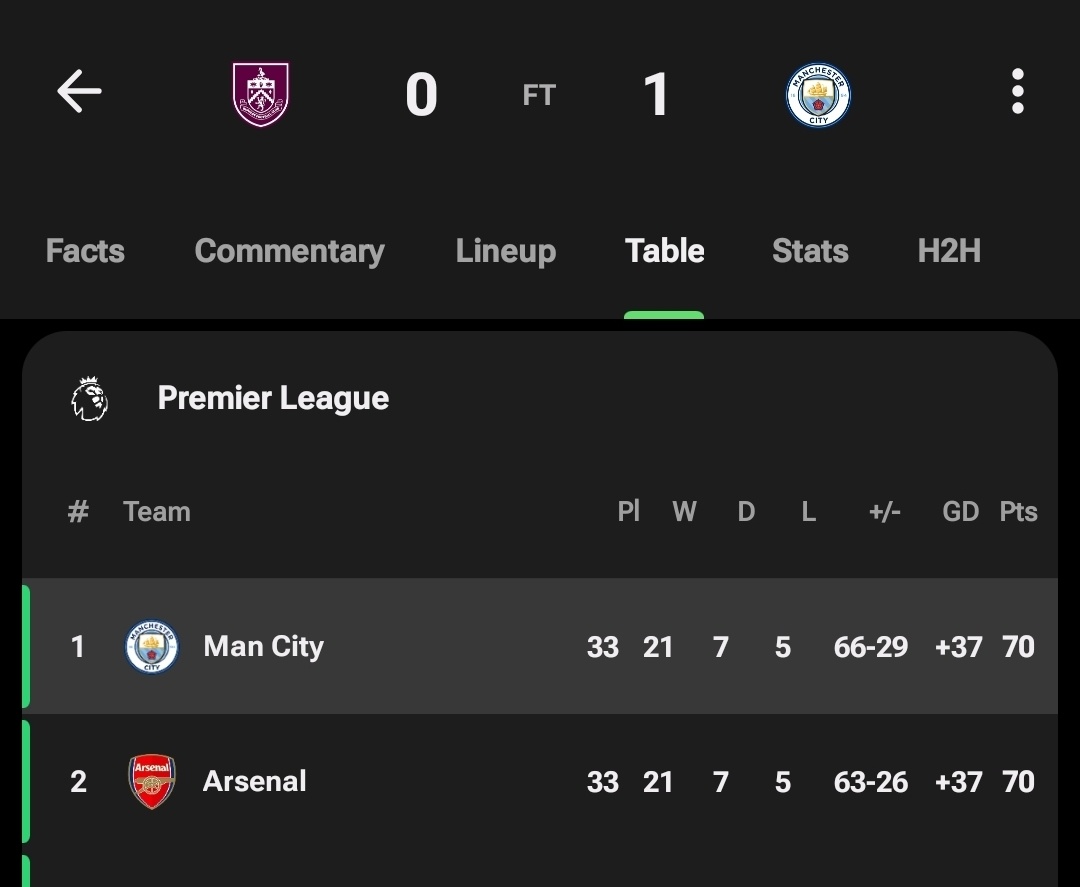Screen dimensions: 1080x887
Task: Open the H2H tab
Action: pyautogui.click(x=948, y=251)
